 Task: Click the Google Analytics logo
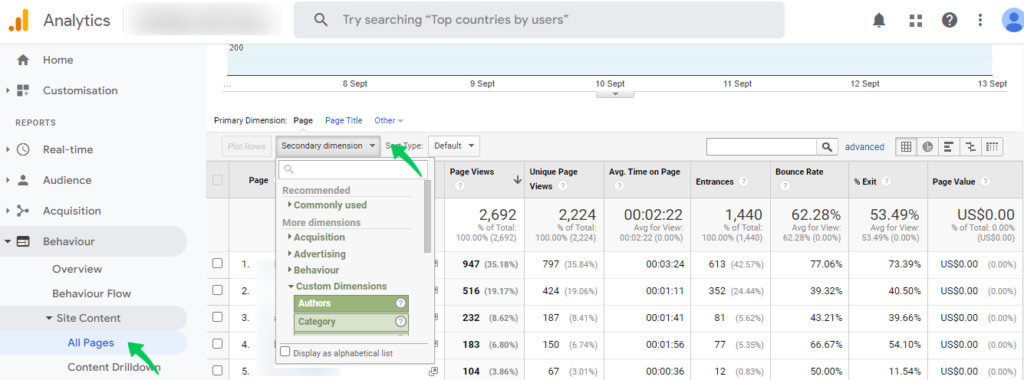pos(18,20)
